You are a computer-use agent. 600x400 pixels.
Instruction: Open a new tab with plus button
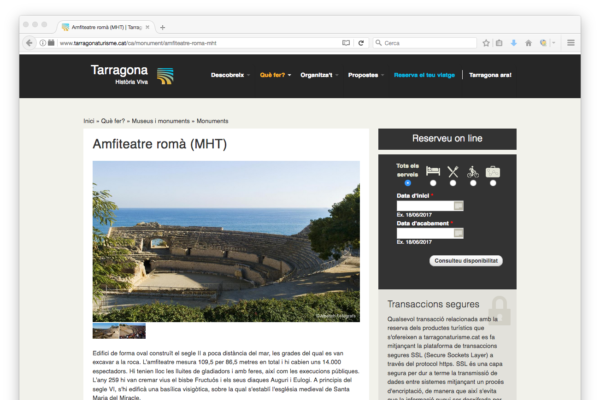[x=163, y=27]
